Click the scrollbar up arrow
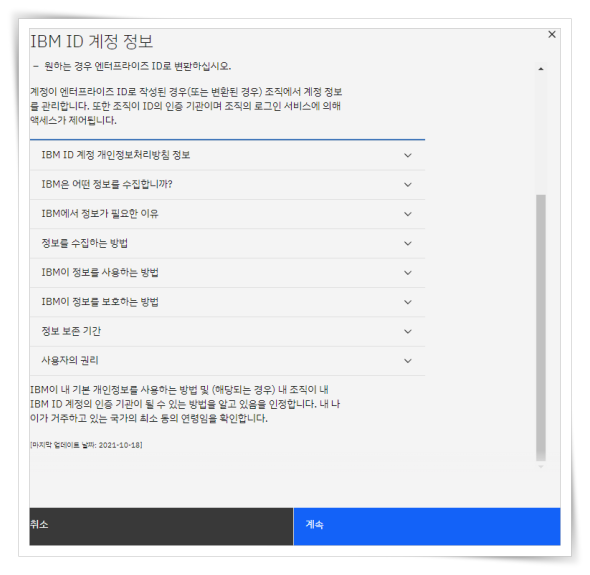This screenshot has height=575, width=590. [541, 69]
